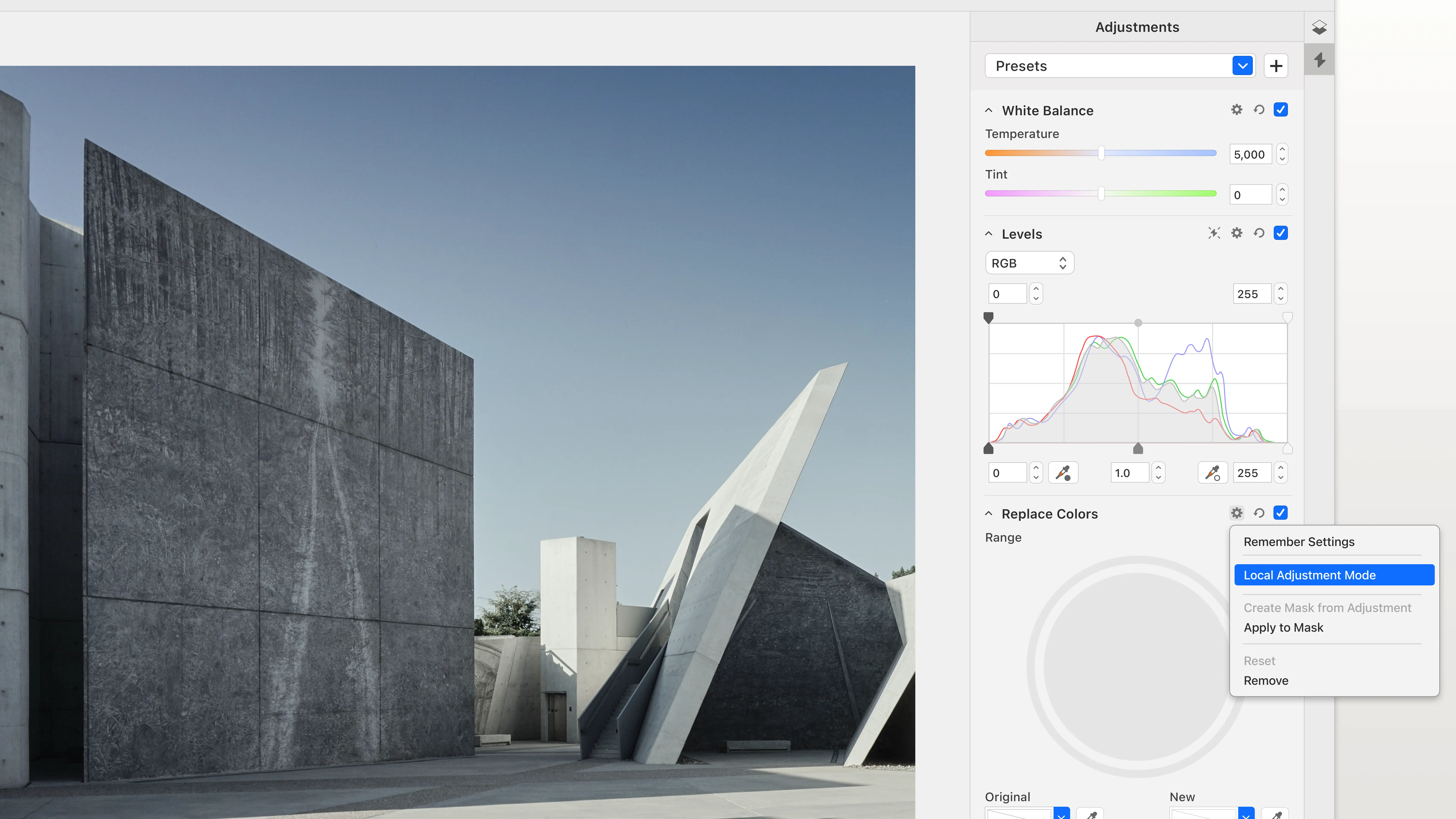
Task: Click the upper Levels field showing 255
Action: 1252,294
